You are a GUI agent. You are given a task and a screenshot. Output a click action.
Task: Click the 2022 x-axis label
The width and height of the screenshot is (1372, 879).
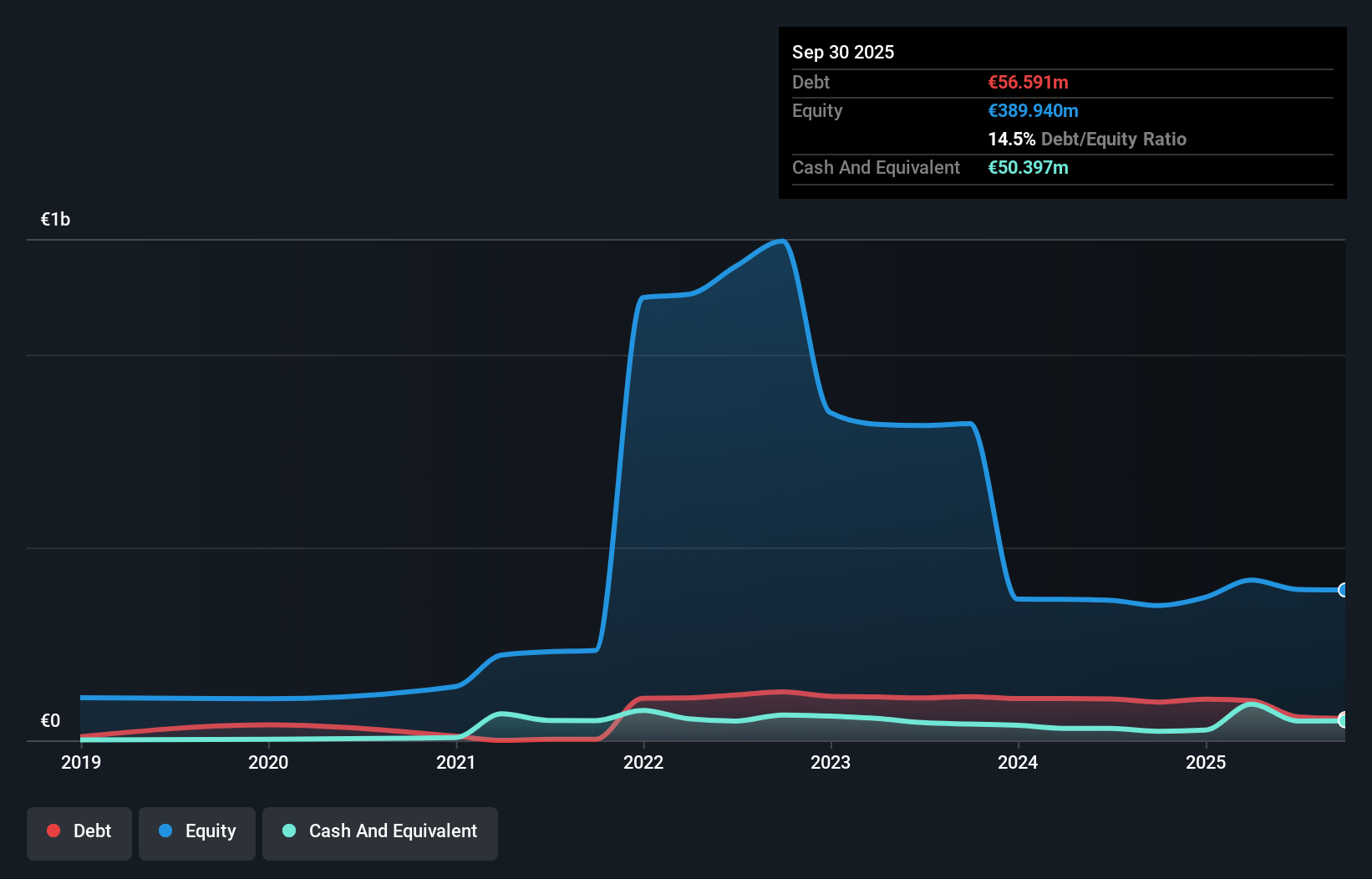[643, 762]
